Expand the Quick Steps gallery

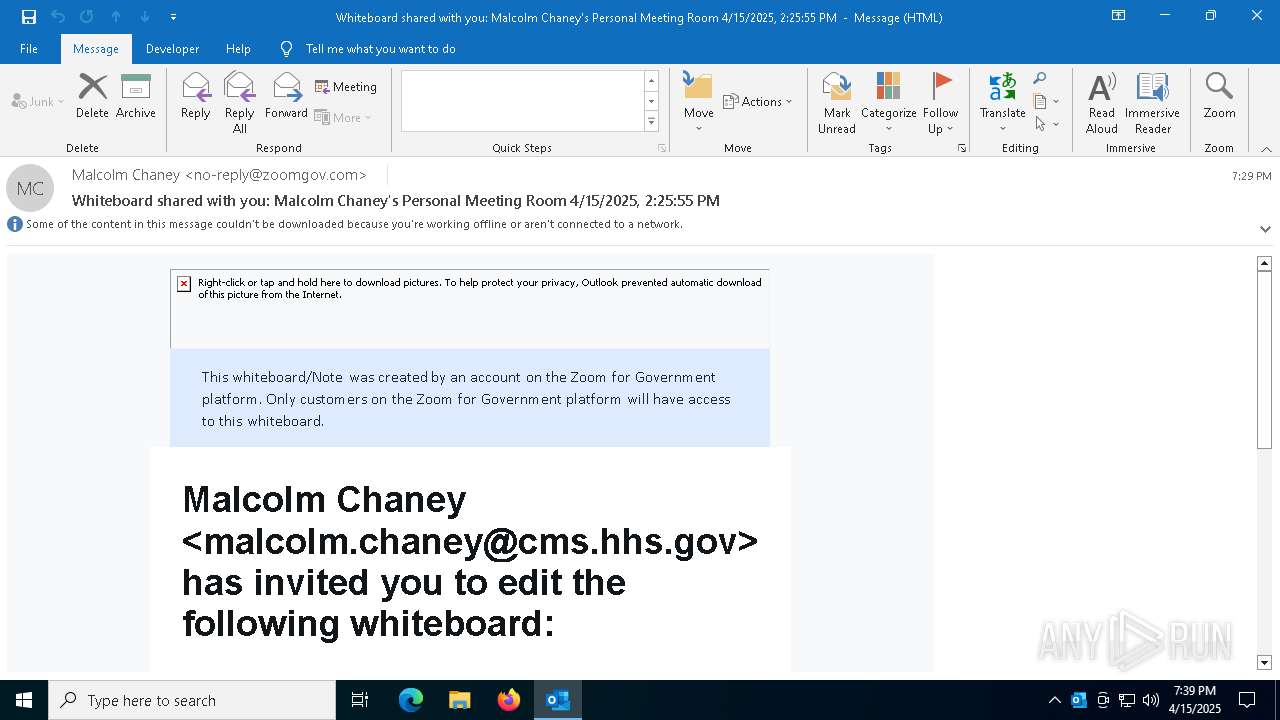[651, 122]
